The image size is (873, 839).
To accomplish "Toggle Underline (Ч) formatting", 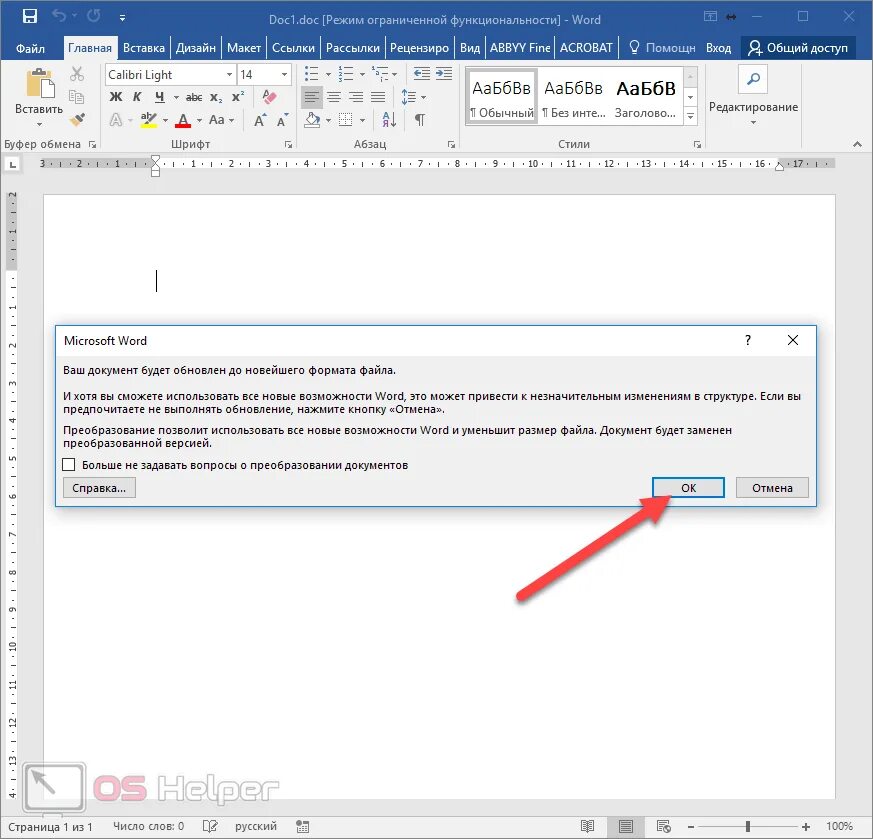I will [160, 97].
